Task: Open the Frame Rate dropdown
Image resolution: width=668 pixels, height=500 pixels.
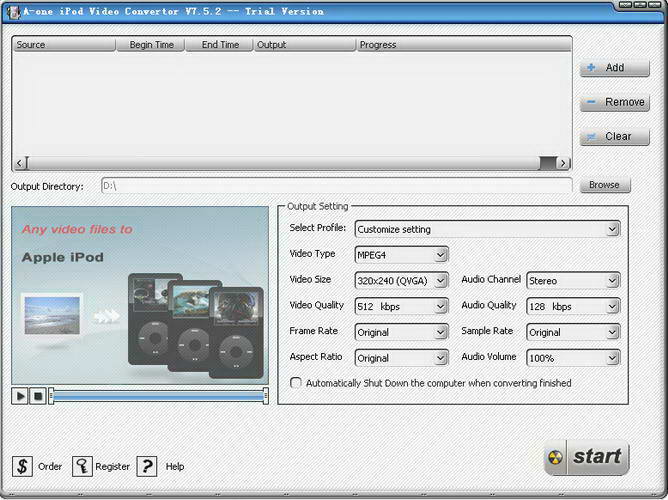Action: 441,332
